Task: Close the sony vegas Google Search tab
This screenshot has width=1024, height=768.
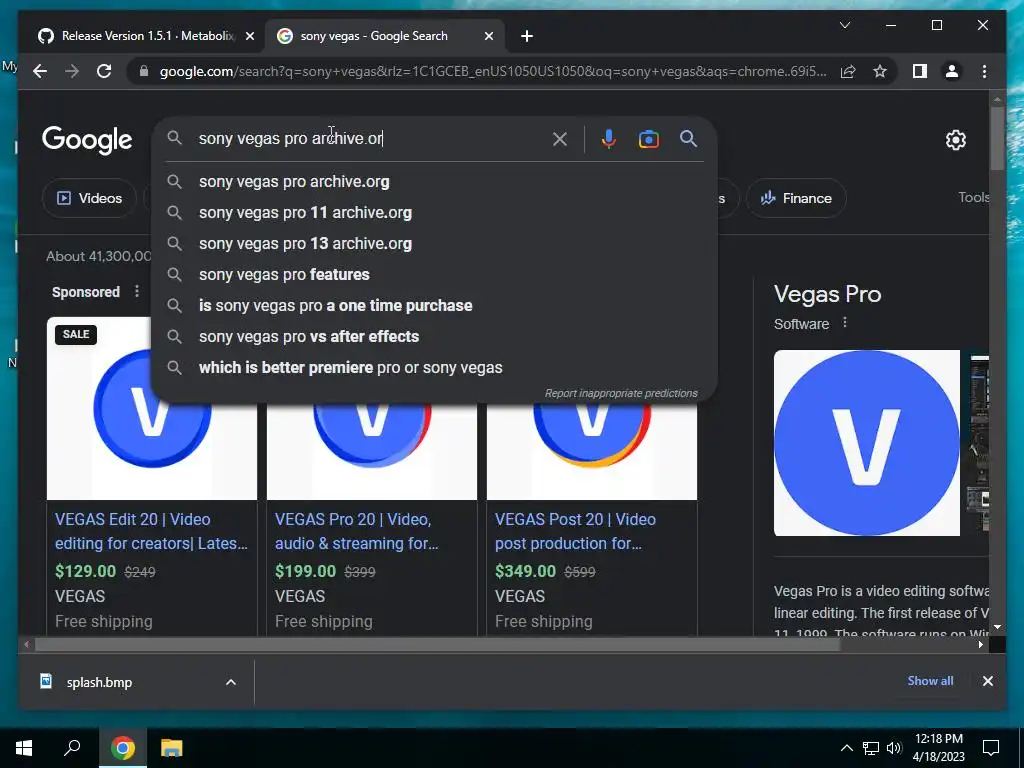Action: coord(488,37)
